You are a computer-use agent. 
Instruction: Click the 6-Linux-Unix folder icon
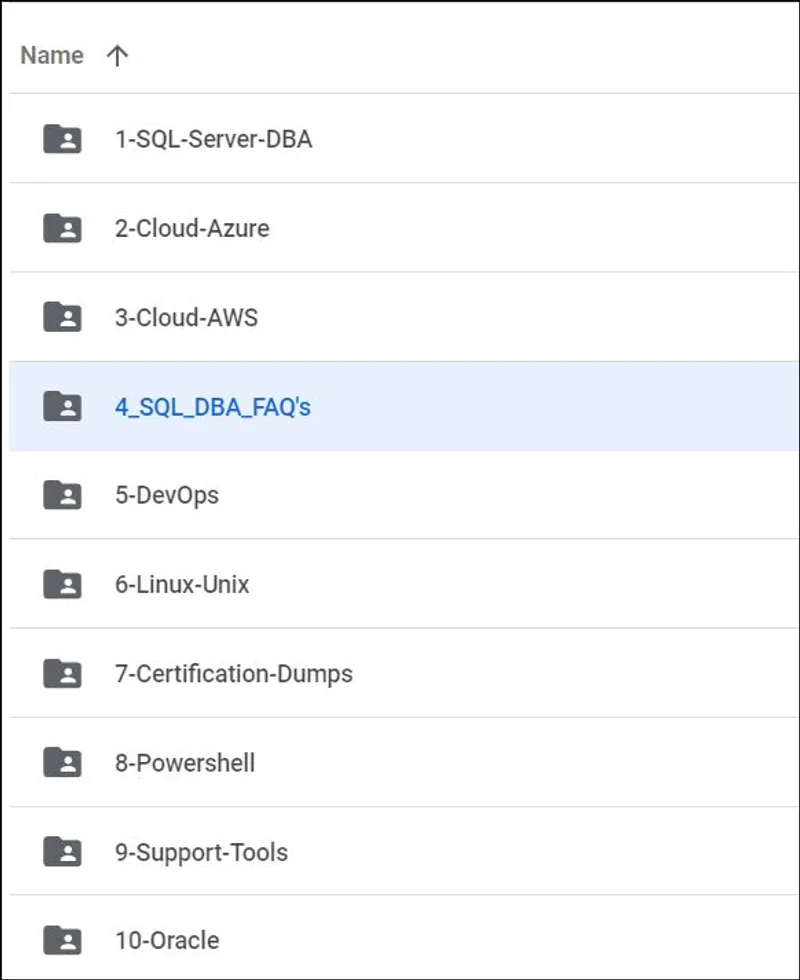[x=62, y=584]
